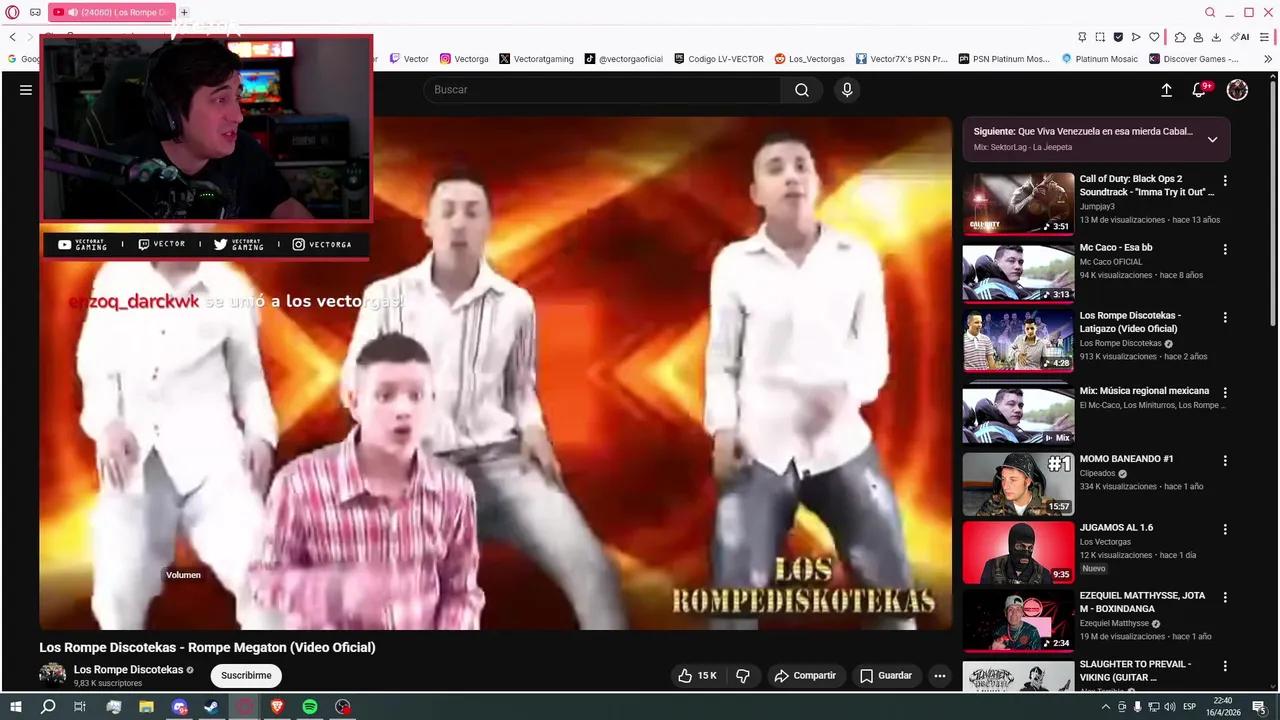This screenshot has height=720, width=1280.
Task: Open options for Mc Caco - Esa bb
Action: [1225, 249]
